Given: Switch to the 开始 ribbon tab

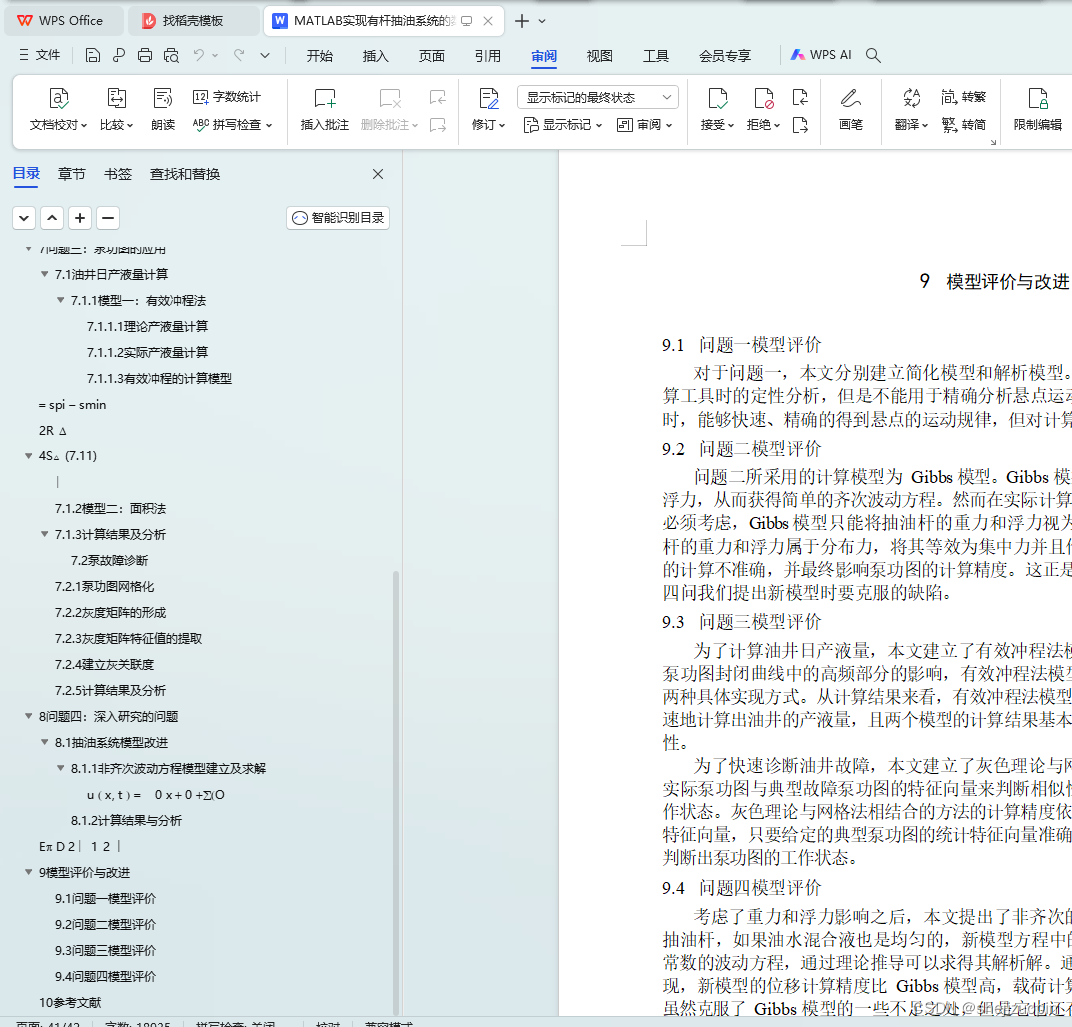Looking at the screenshot, I should point(319,56).
